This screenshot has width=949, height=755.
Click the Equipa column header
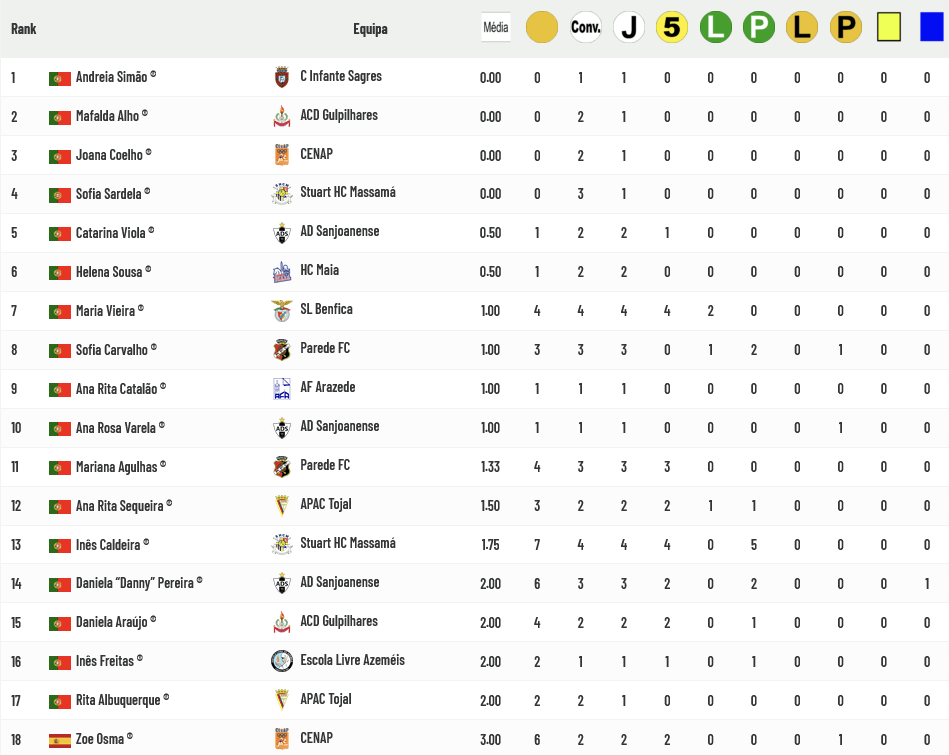tap(370, 29)
